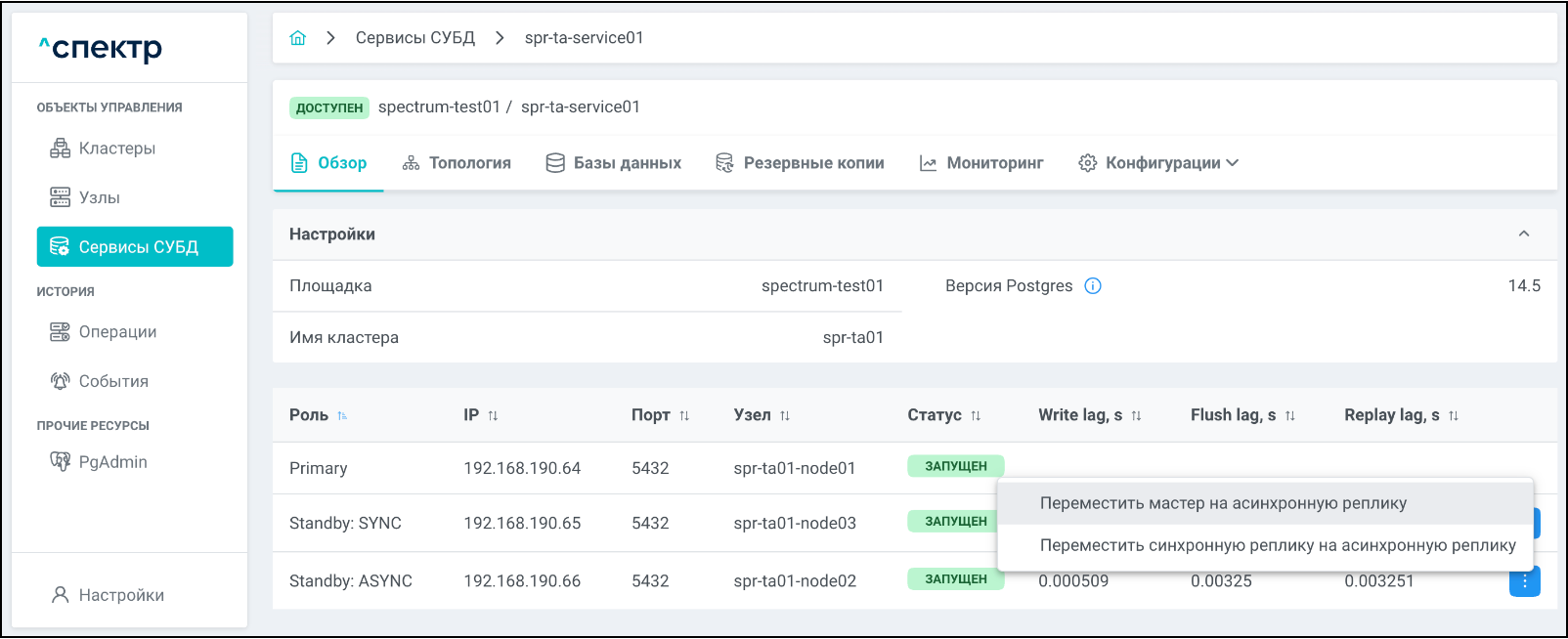Click the home icon in breadcrumb

point(298,38)
